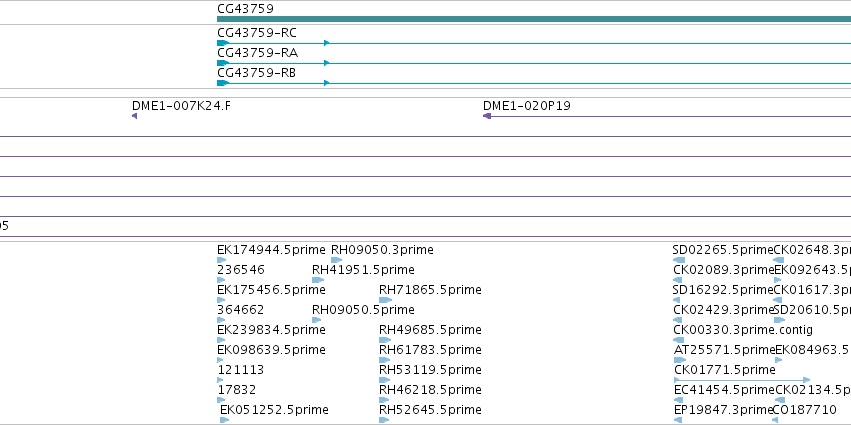Click the 236546 EST label
Image resolution: width=851 pixels, height=425 pixels.
pyautogui.click(x=240, y=270)
